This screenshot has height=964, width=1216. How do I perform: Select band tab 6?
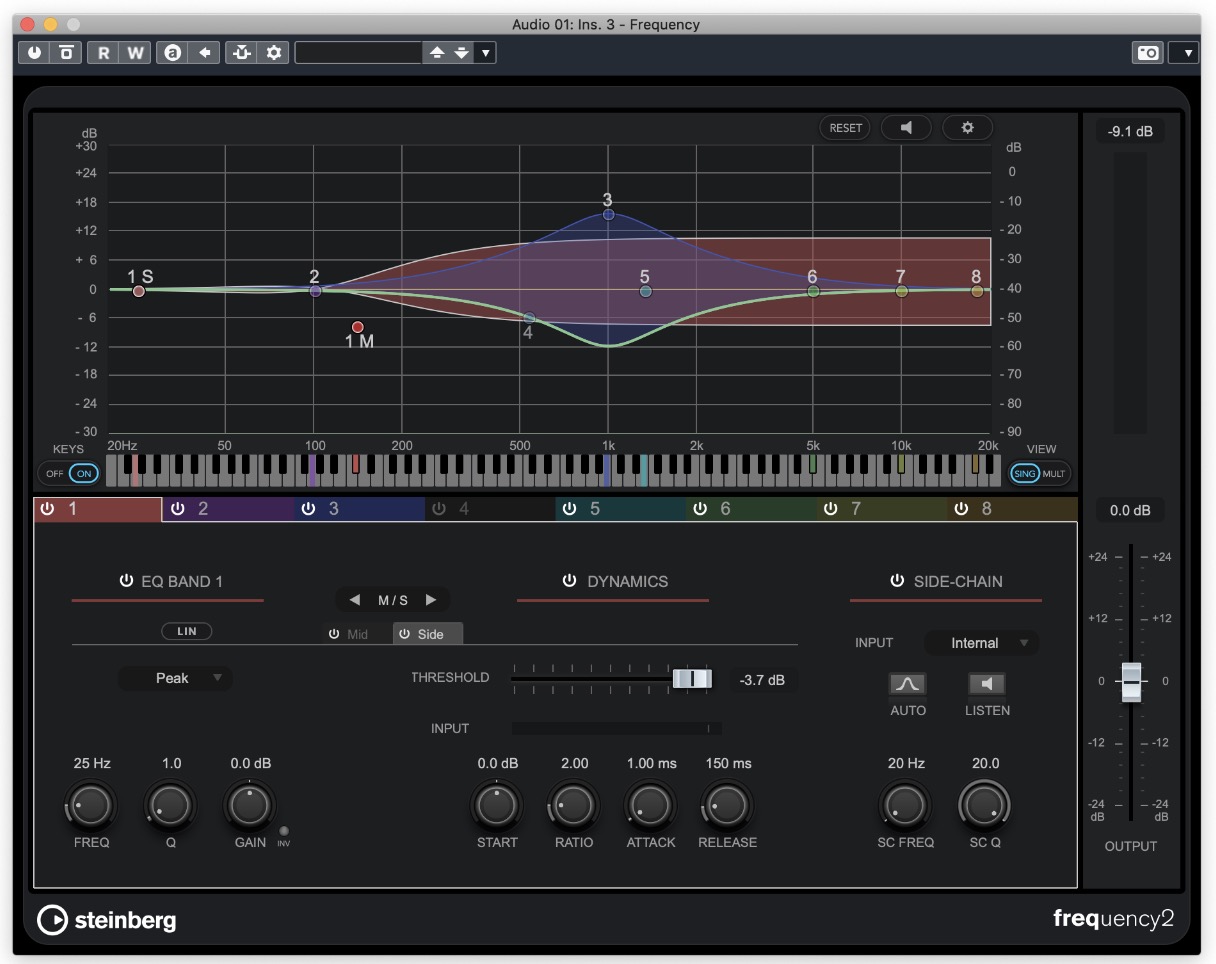(x=751, y=509)
